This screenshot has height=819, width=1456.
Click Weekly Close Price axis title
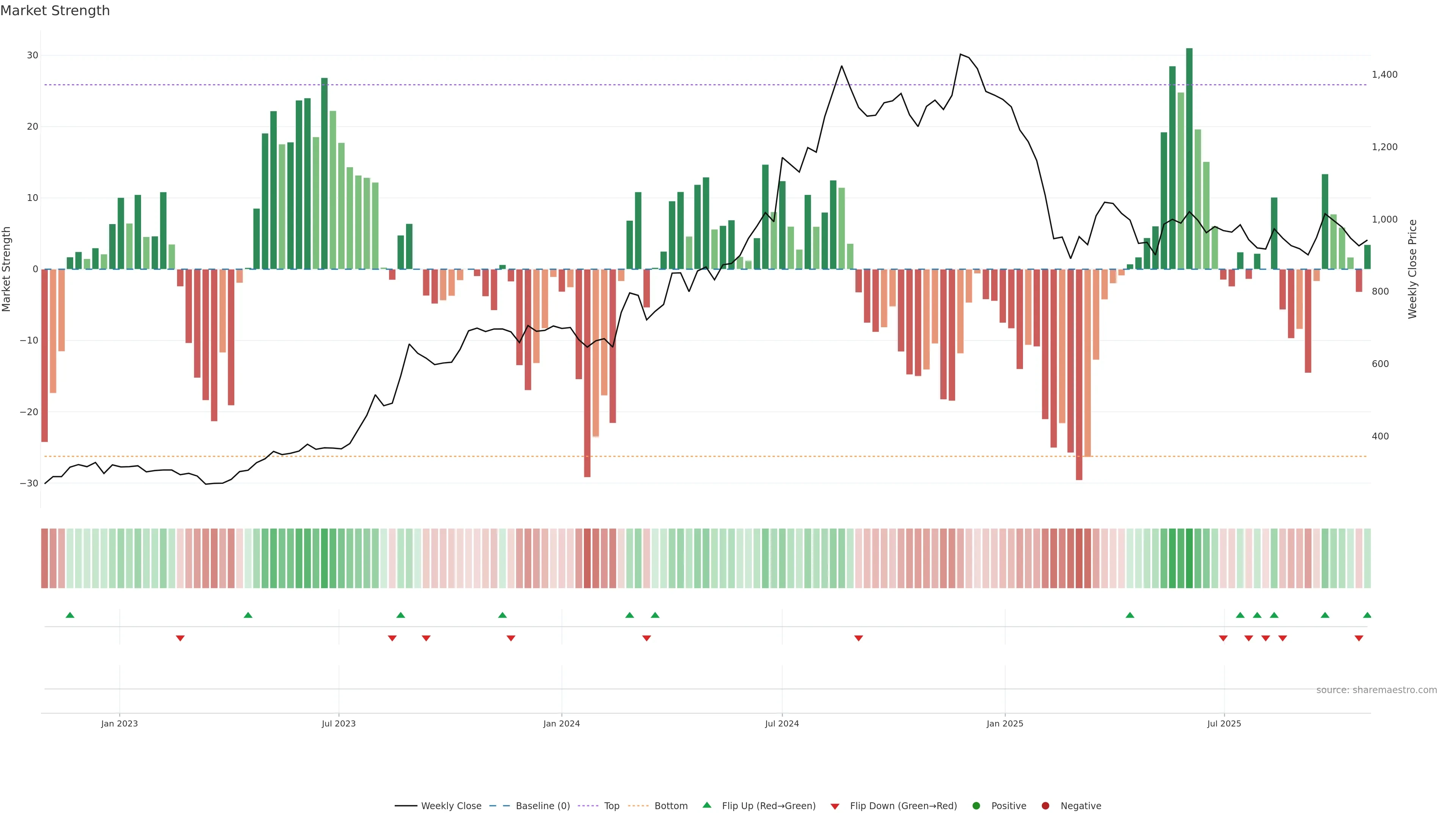tap(1412, 269)
